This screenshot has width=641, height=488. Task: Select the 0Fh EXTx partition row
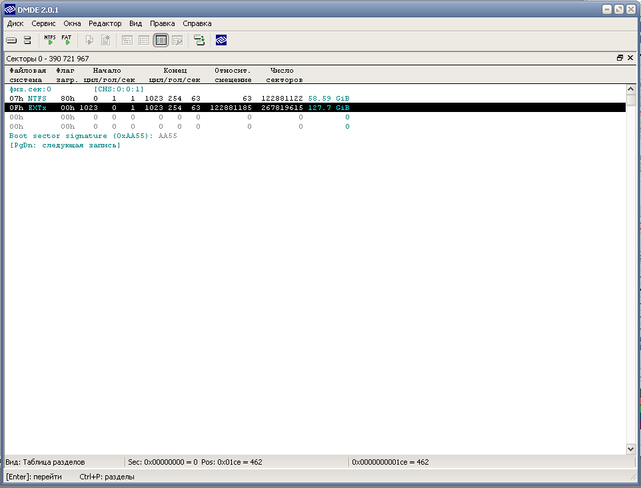pos(315,107)
